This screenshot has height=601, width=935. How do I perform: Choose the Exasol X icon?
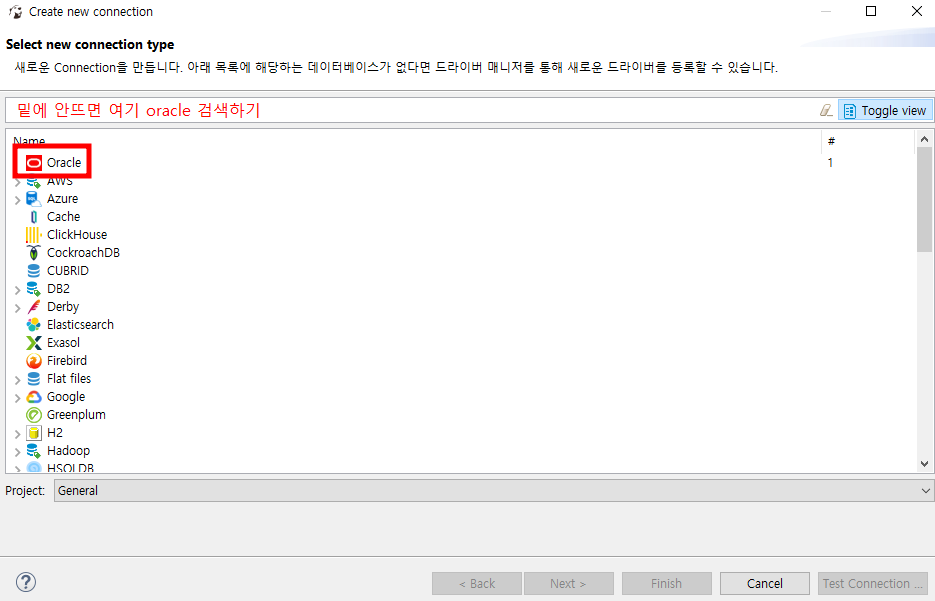click(x=33, y=343)
